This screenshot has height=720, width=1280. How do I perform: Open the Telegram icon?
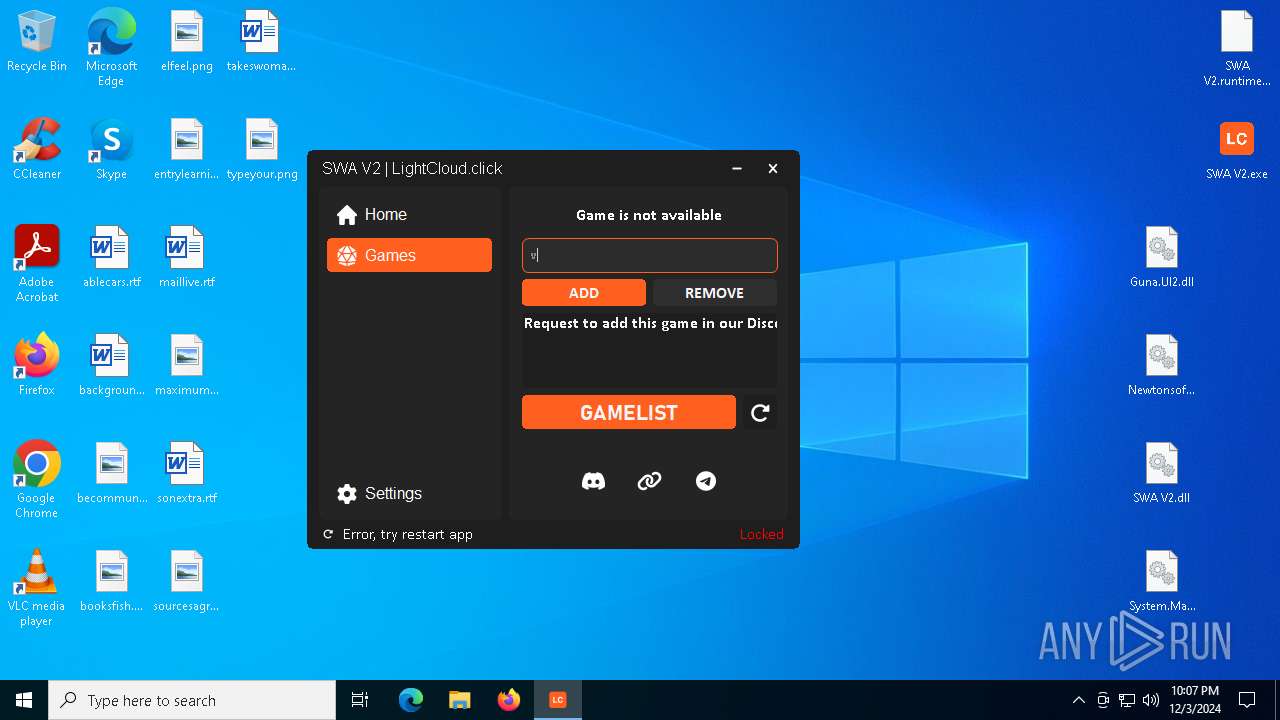click(706, 481)
